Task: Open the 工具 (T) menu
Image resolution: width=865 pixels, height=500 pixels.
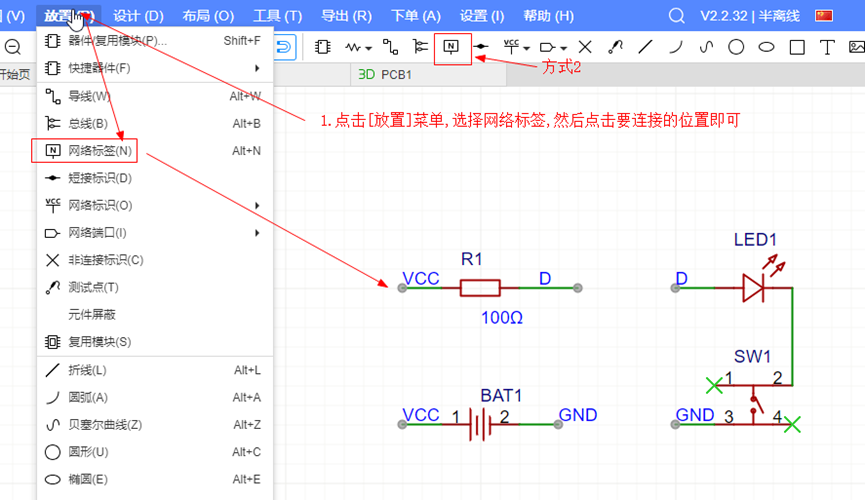Action: (277, 16)
